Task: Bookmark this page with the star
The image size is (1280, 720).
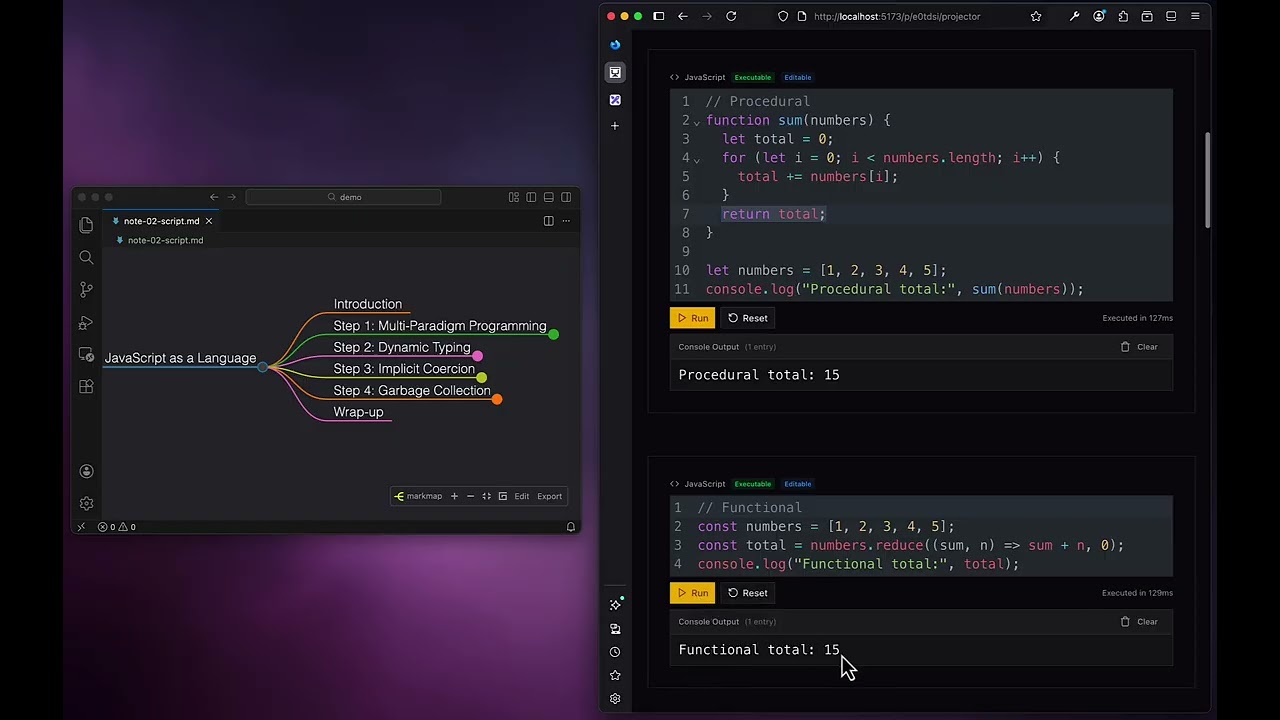Action: [x=1036, y=16]
